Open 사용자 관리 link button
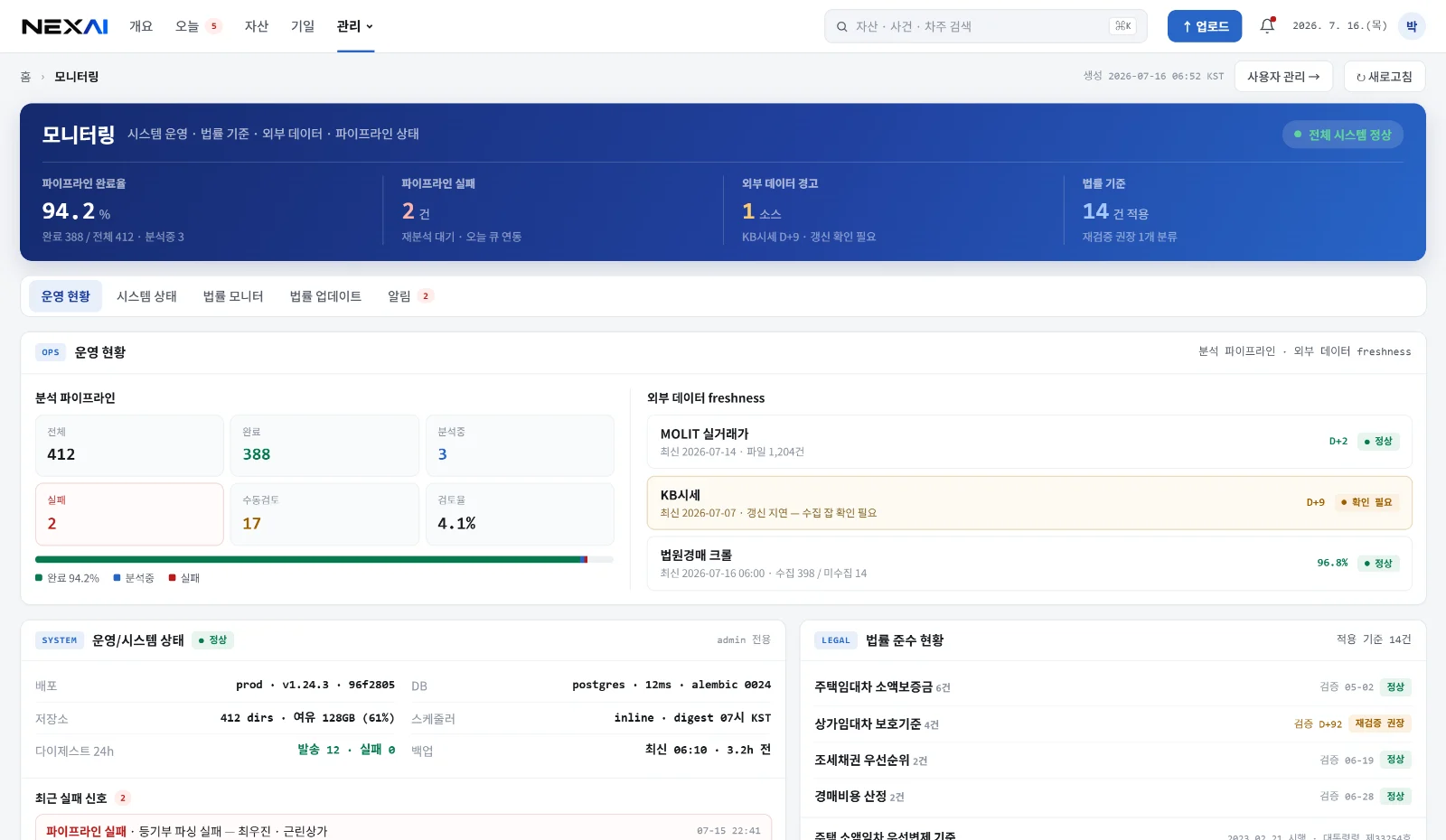The image size is (1446, 840). pos(1283,77)
